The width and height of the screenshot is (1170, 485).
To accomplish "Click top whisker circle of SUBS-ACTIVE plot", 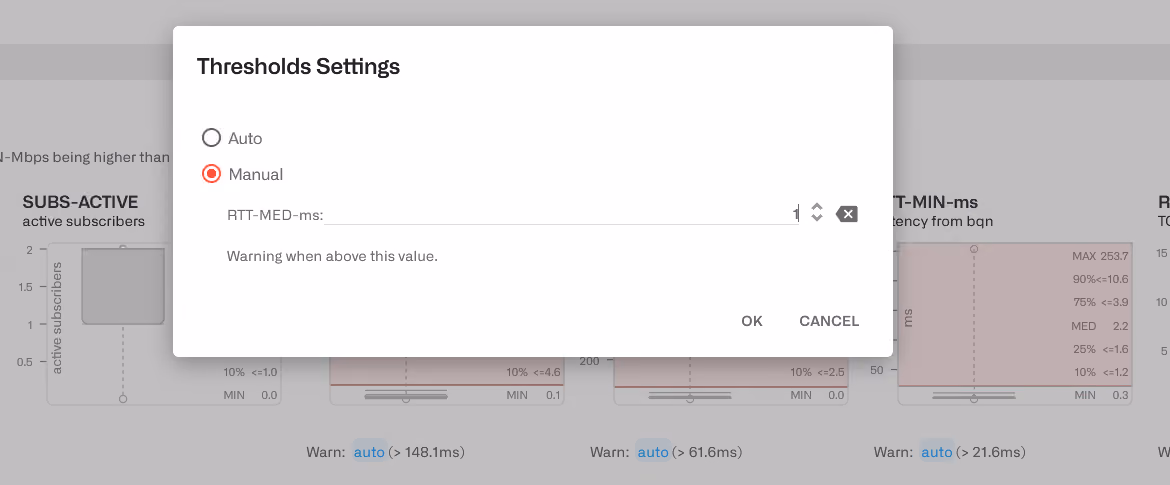I will (123, 248).
